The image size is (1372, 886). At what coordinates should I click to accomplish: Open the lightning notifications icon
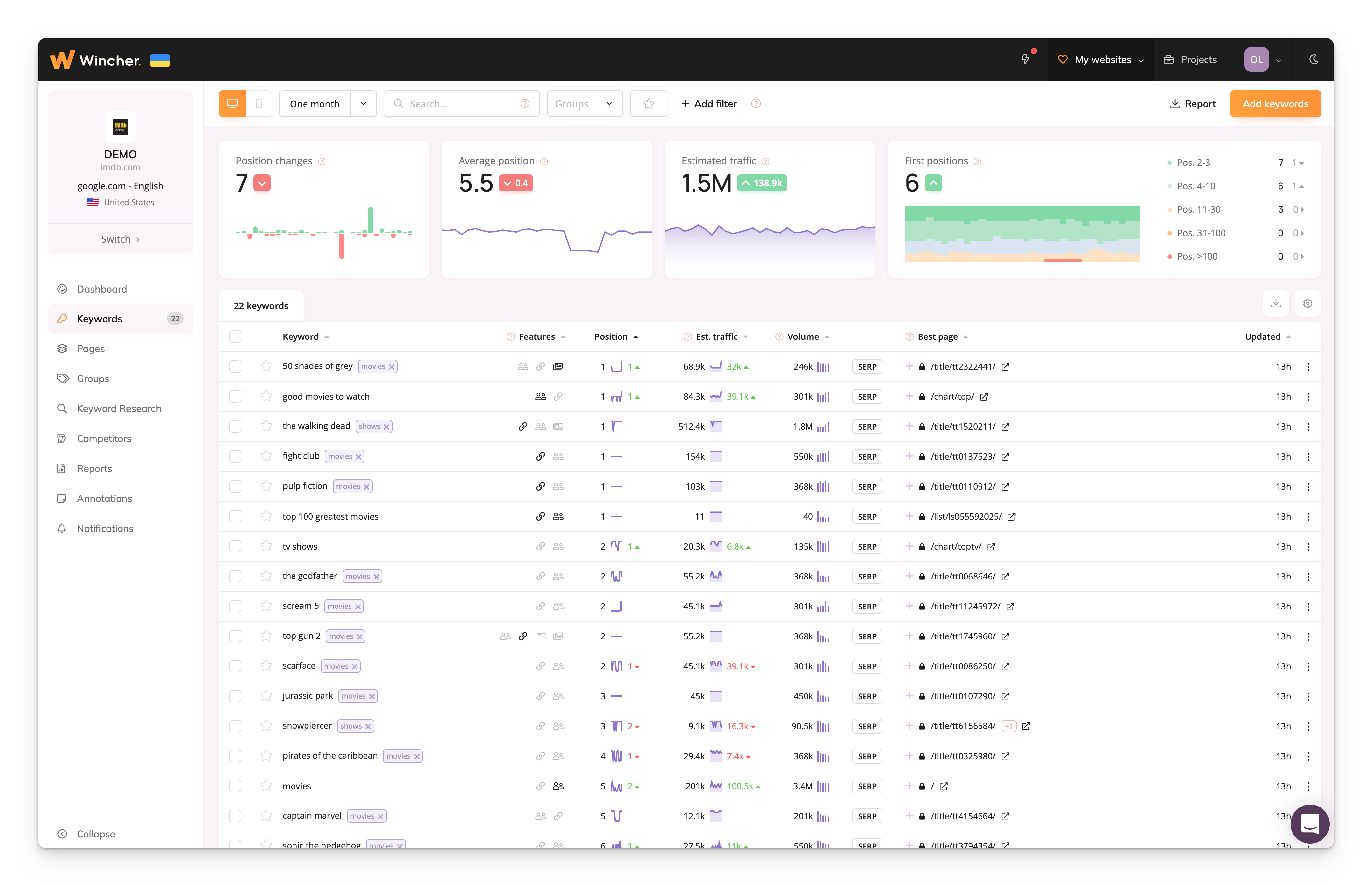[x=1025, y=59]
